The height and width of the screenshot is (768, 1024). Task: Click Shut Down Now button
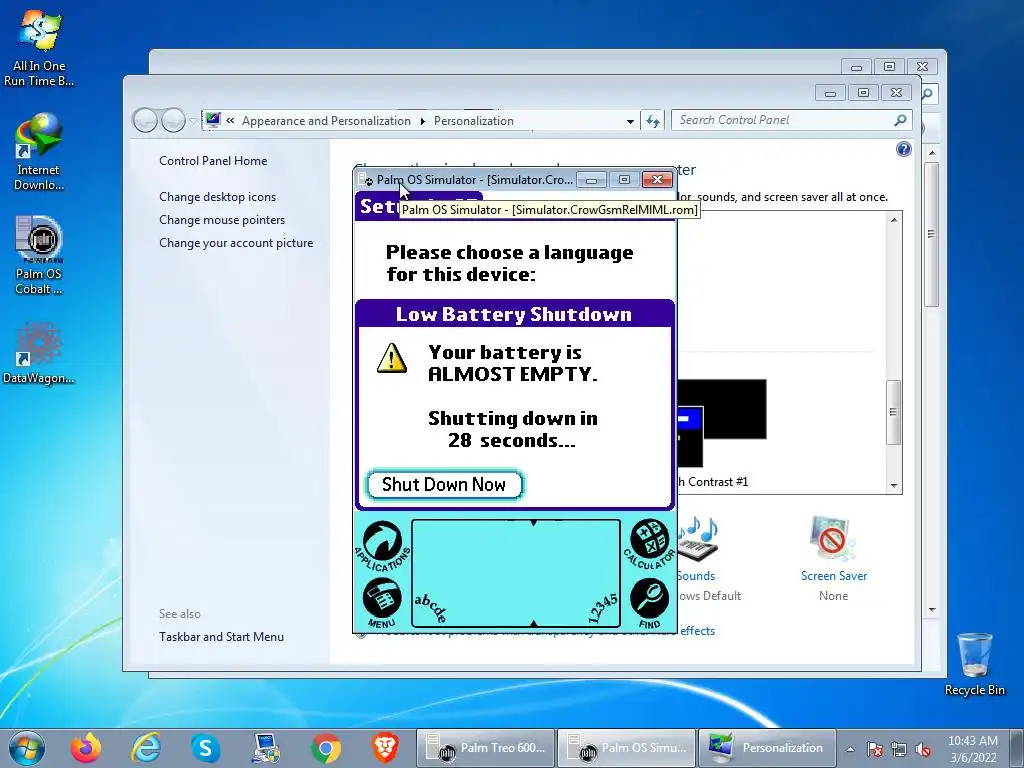coord(445,485)
